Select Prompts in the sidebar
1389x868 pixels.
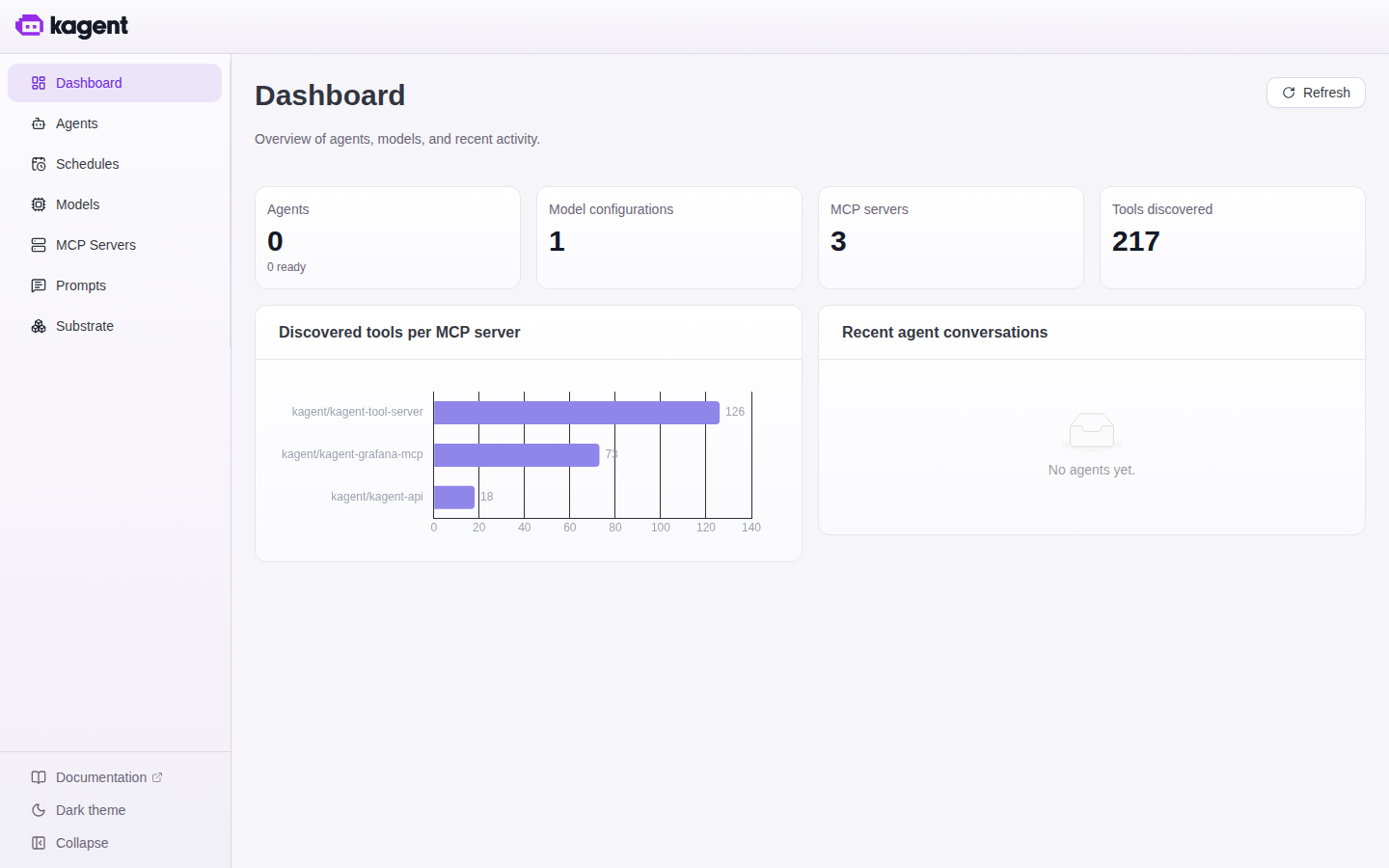tap(115, 285)
